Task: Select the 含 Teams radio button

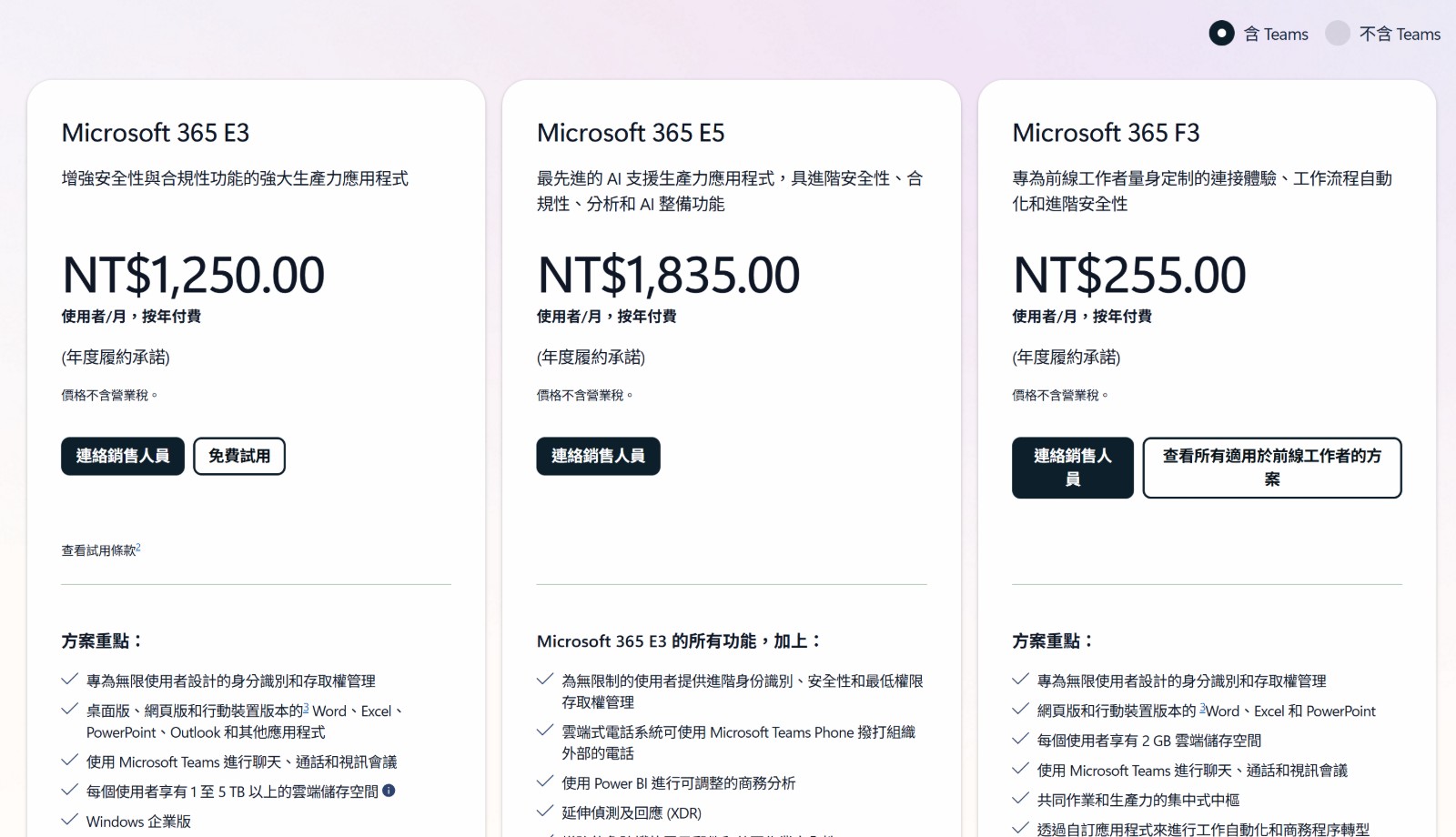Action: [1222, 33]
